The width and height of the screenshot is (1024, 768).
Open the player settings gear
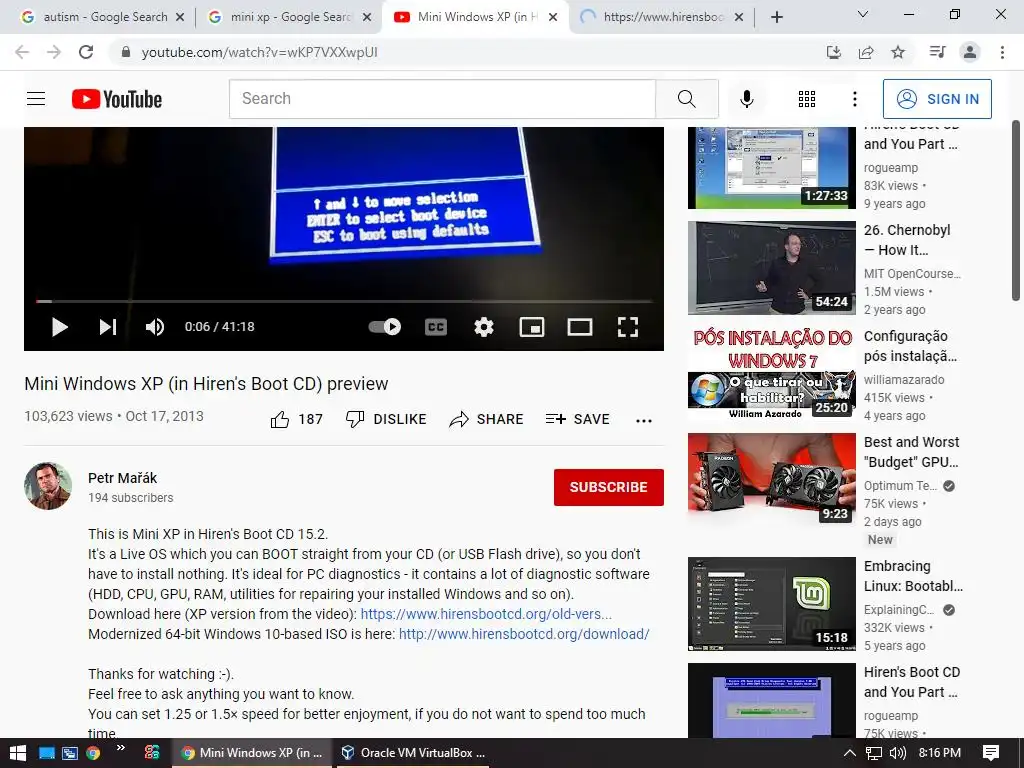pos(483,327)
